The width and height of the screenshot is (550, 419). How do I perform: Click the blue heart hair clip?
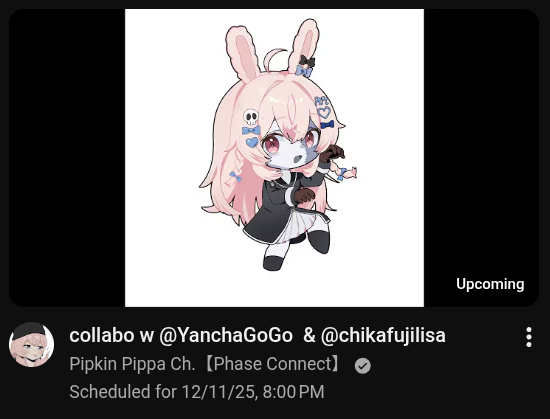(251, 142)
